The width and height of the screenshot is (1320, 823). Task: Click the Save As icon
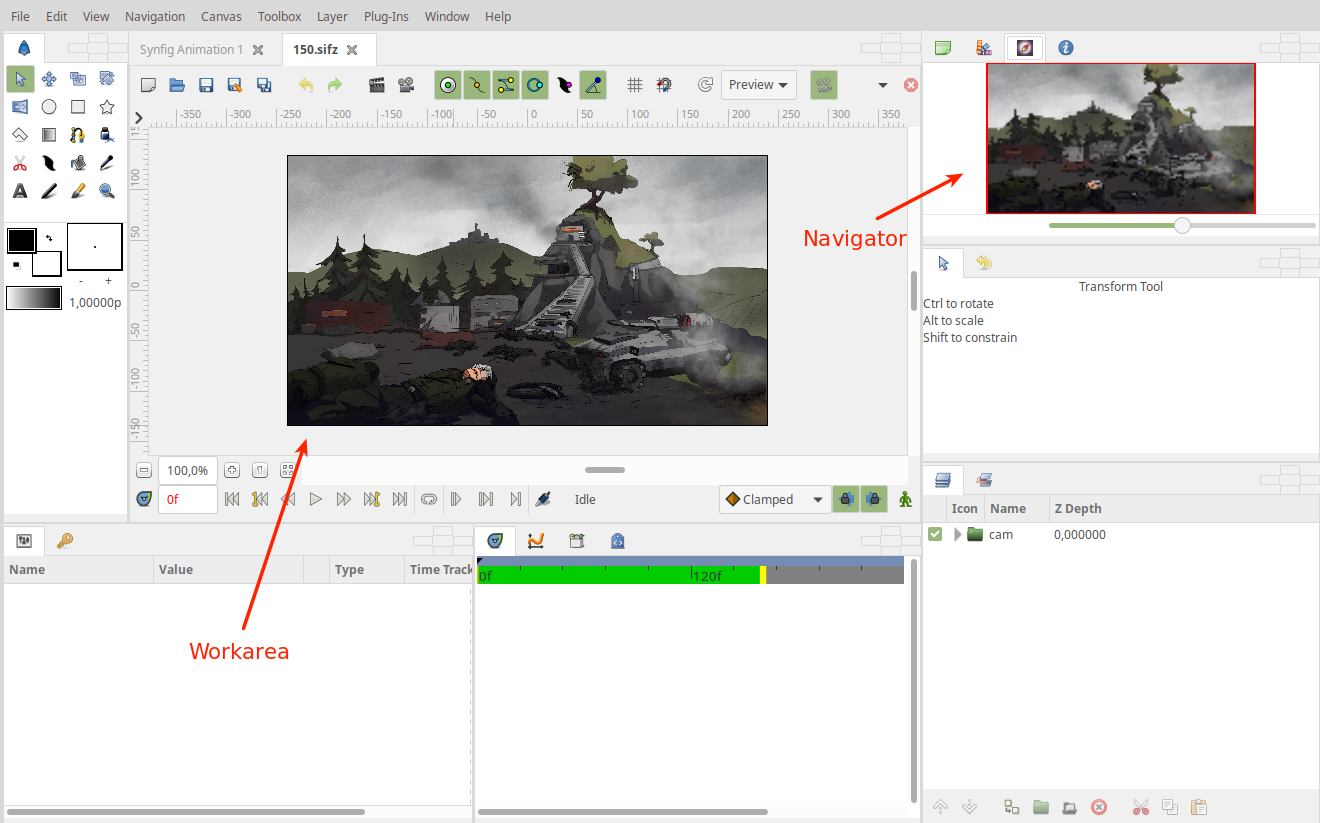[x=235, y=85]
